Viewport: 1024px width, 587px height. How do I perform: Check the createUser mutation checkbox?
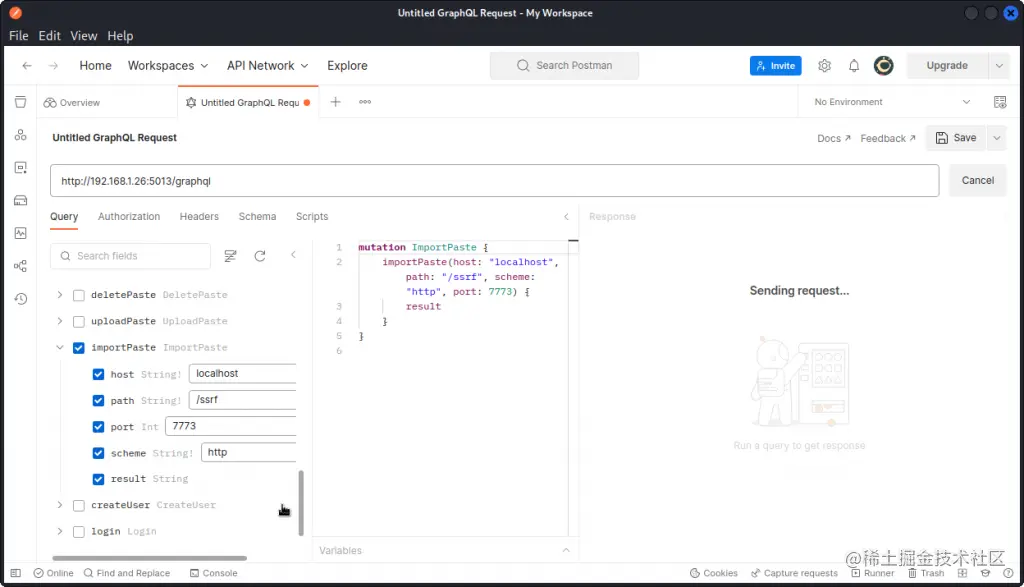pos(78,505)
